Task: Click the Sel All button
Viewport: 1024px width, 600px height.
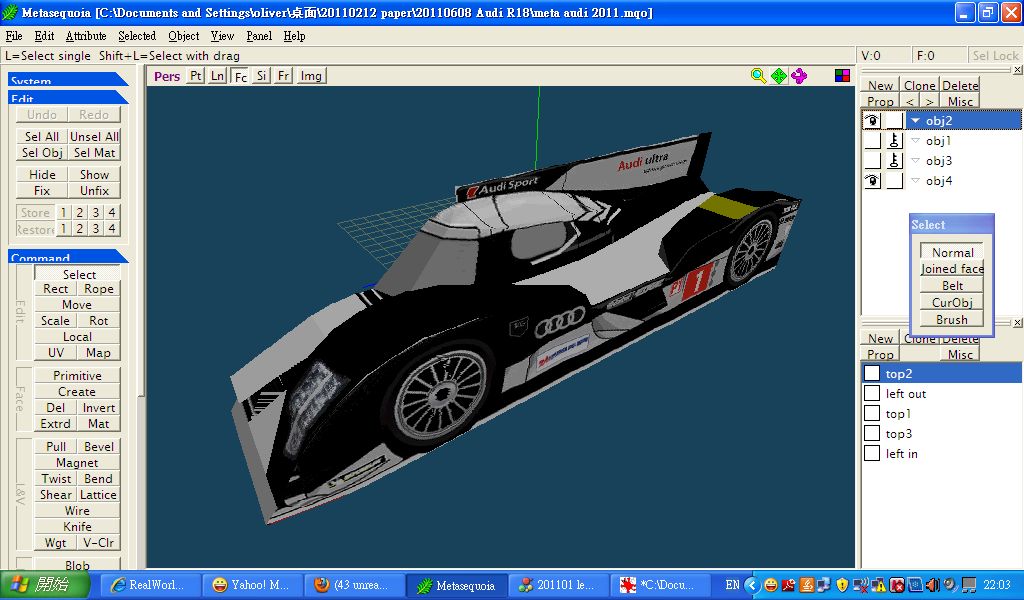Action: tap(42, 136)
